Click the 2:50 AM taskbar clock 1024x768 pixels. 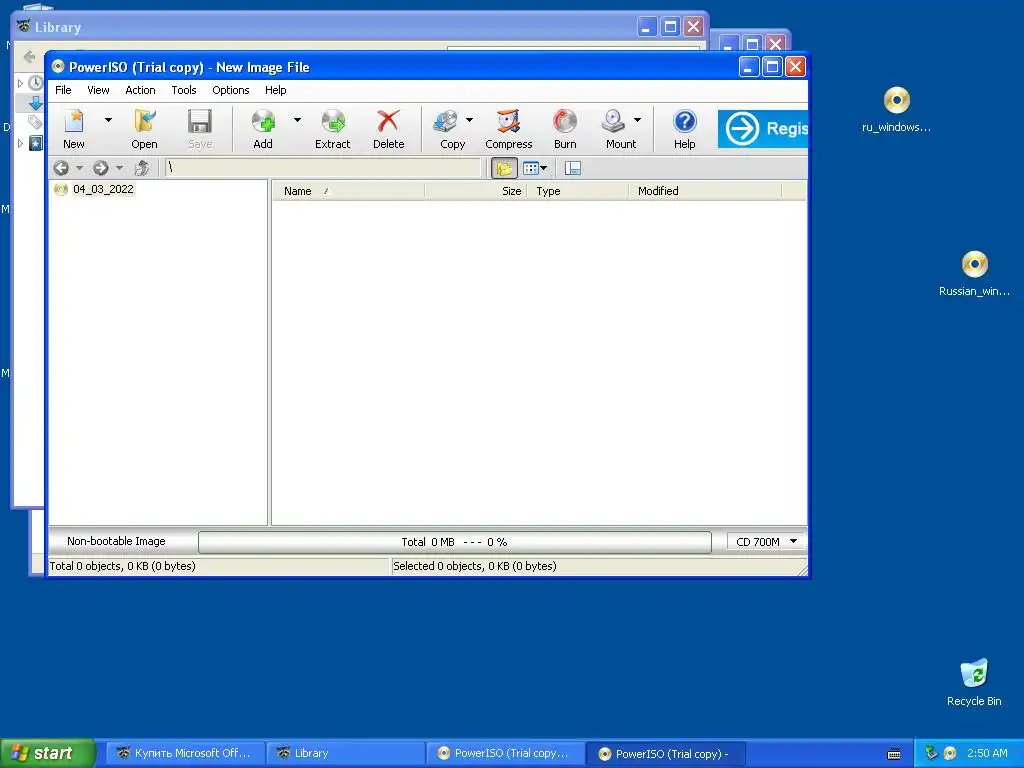(987, 753)
